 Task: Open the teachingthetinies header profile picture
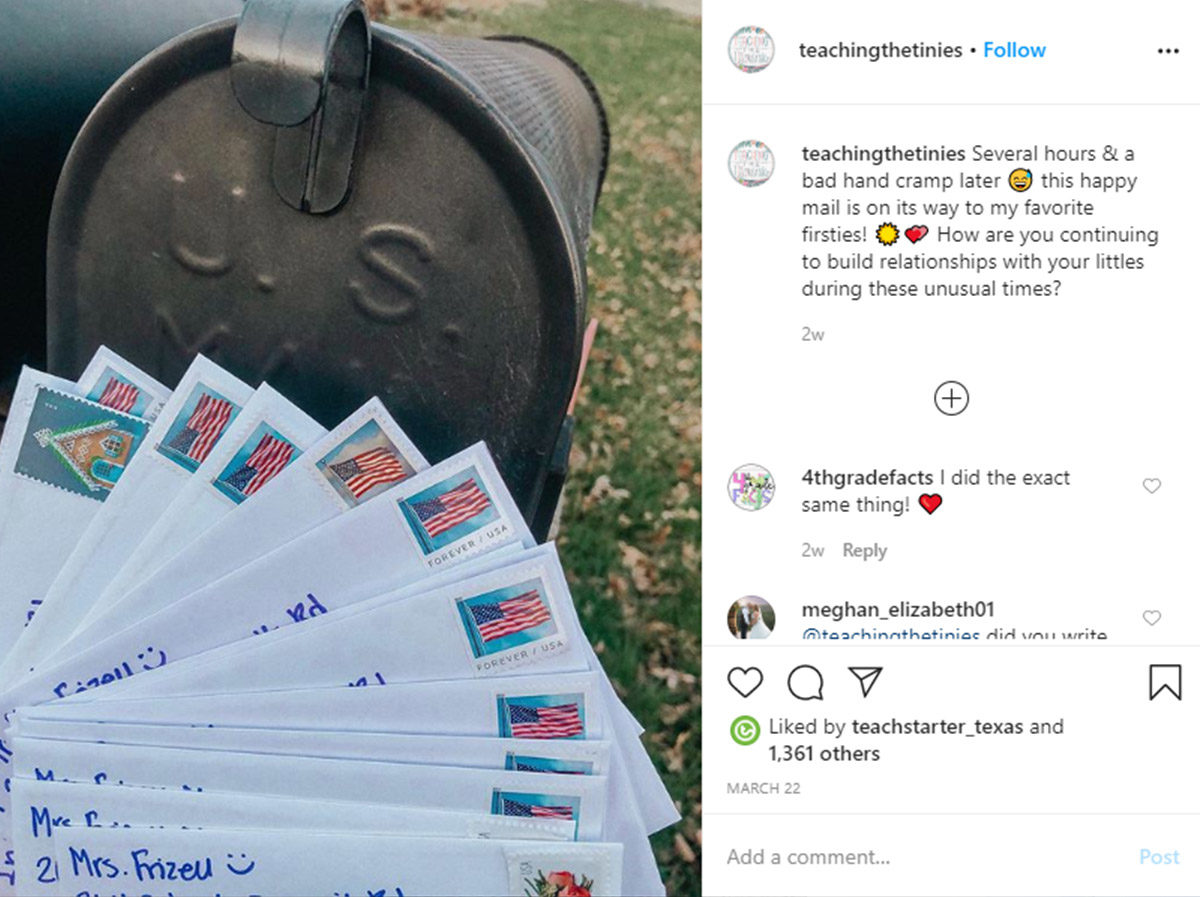(751, 50)
